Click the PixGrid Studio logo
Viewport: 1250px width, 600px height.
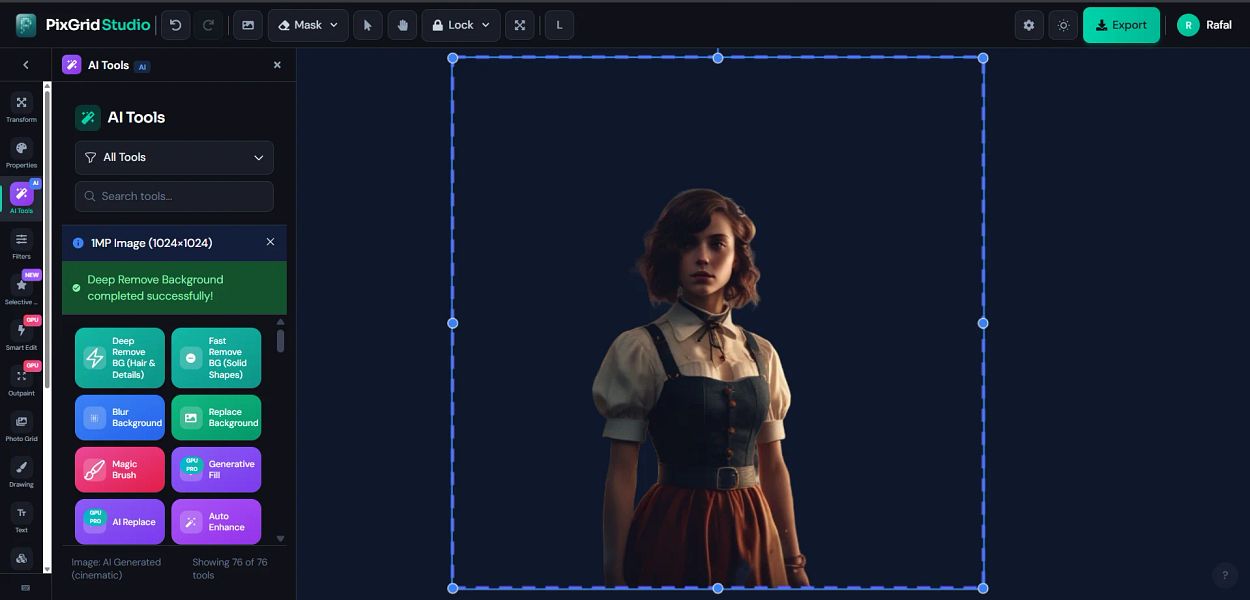point(83,25)
